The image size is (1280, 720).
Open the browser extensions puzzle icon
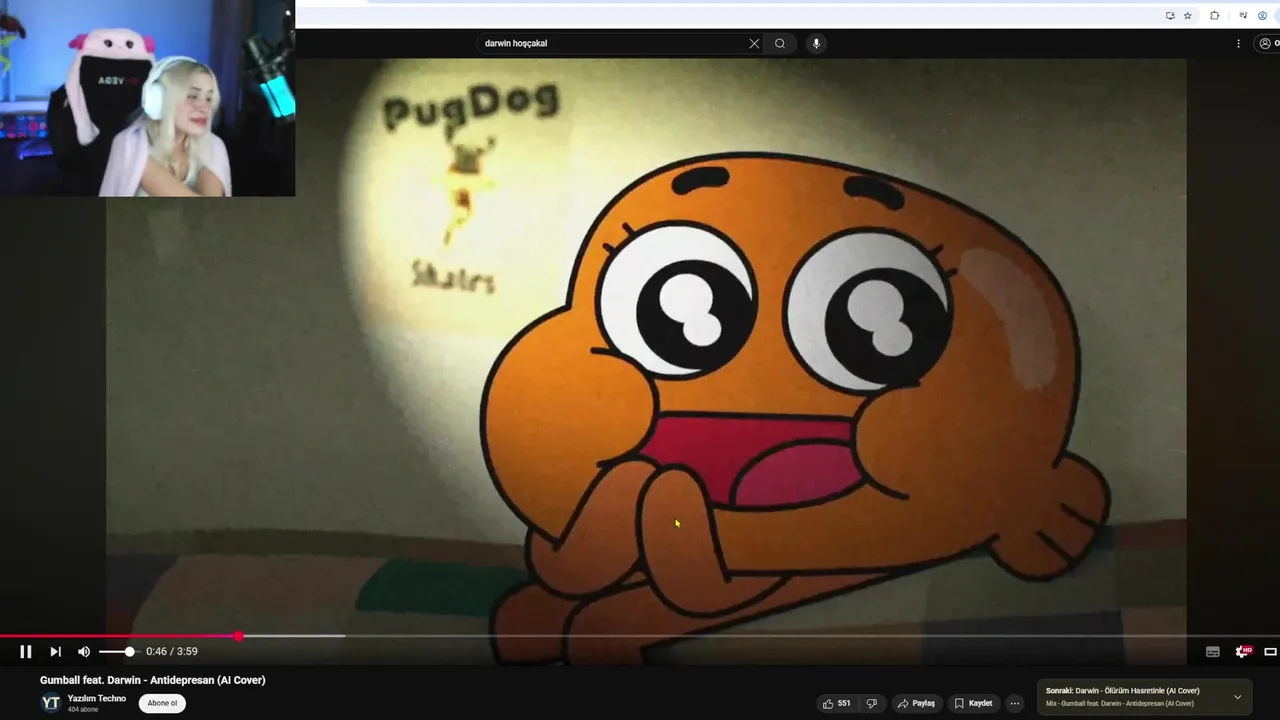(x=1215, y=15)
